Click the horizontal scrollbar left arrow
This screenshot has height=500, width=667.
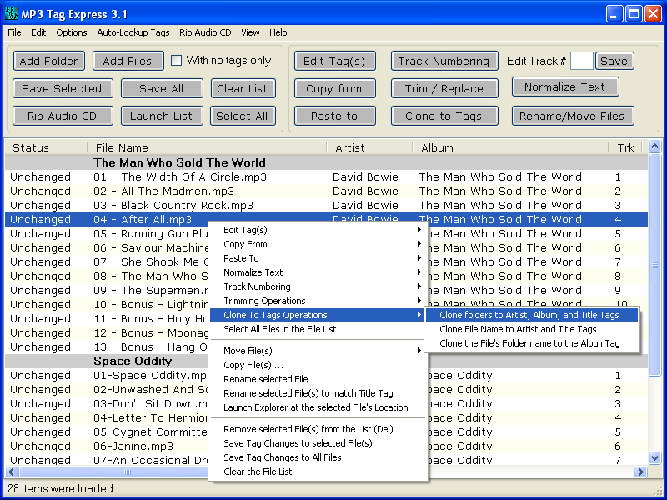click(x=11, y=471)
